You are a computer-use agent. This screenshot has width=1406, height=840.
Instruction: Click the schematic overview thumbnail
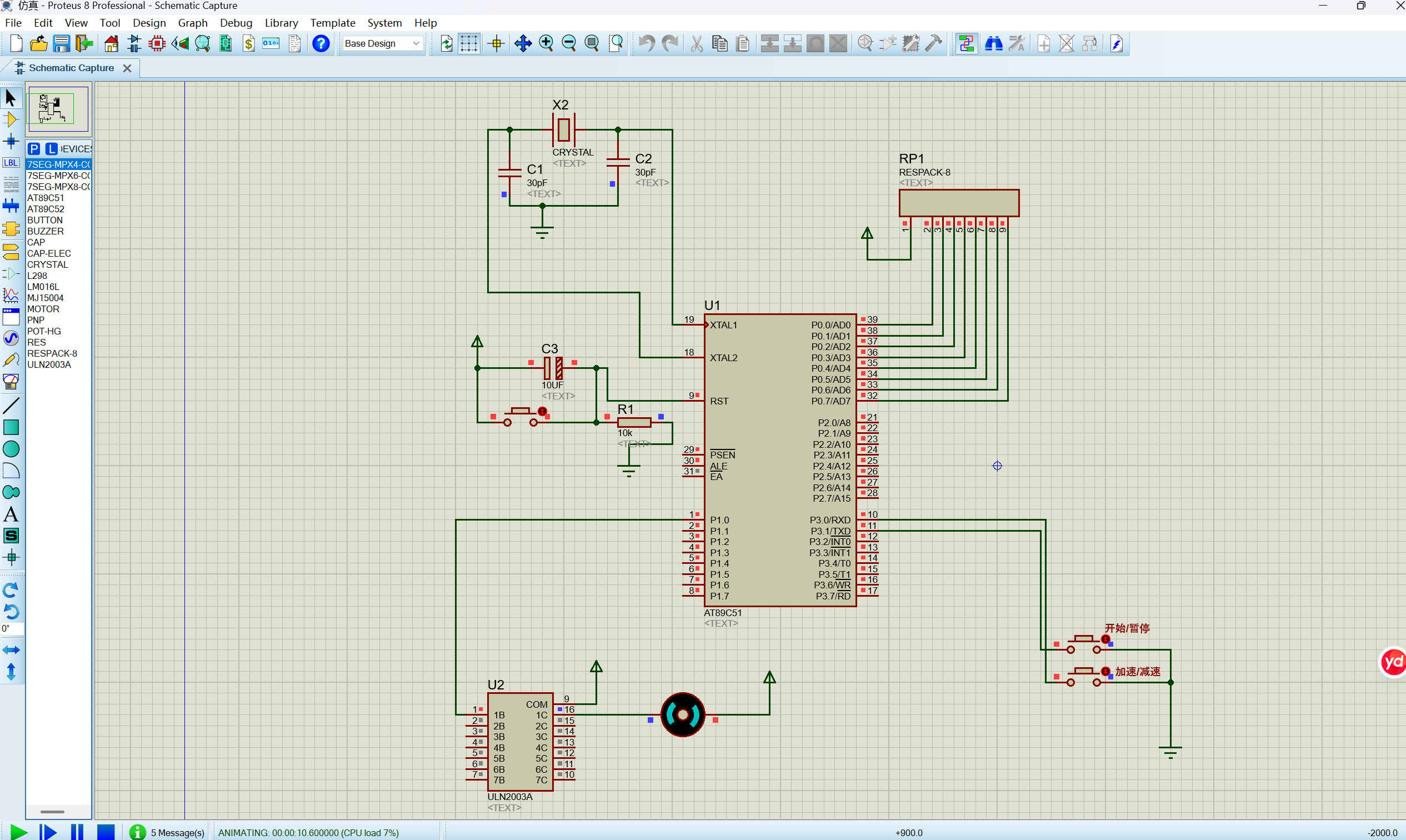57,109
